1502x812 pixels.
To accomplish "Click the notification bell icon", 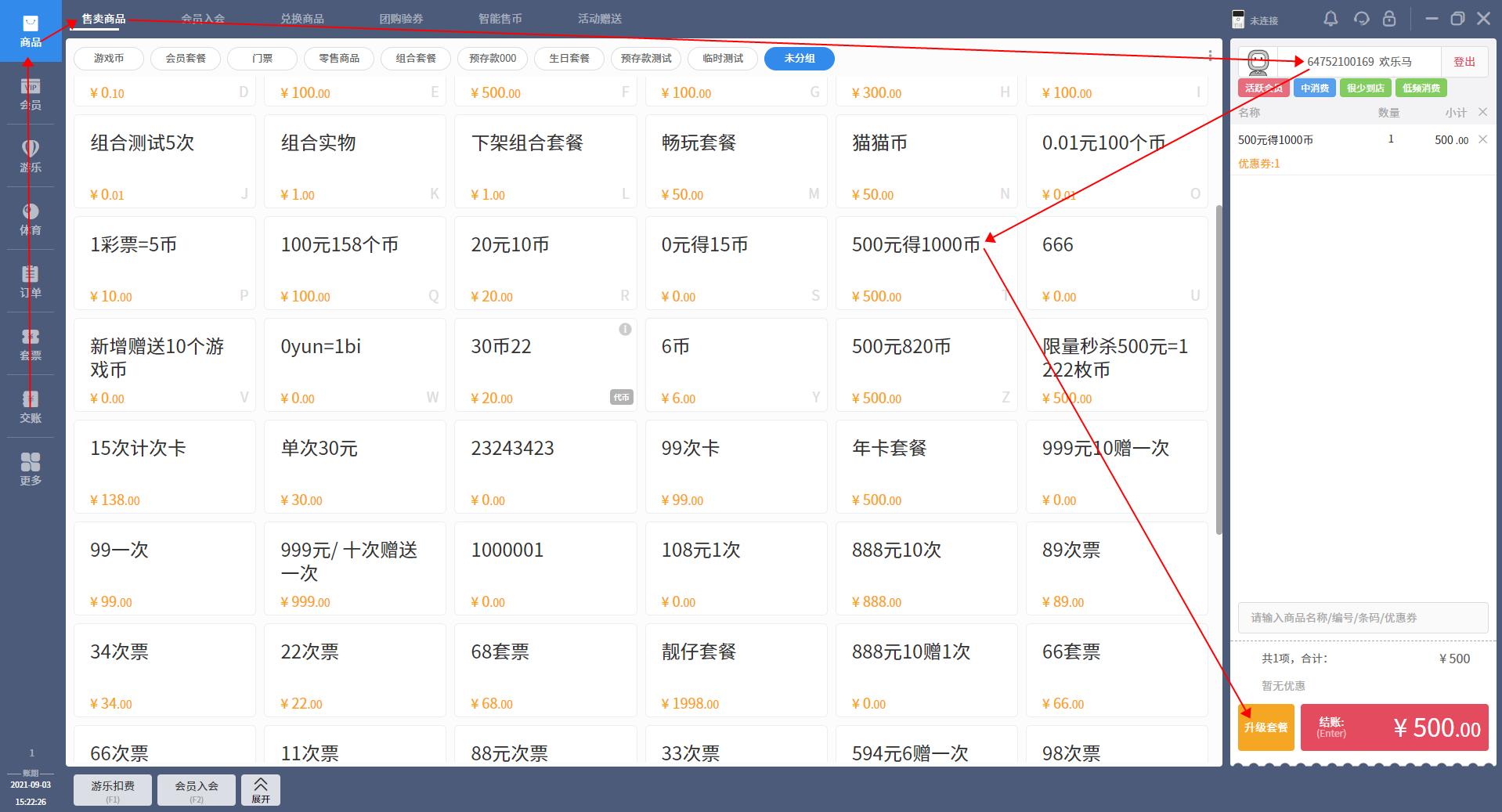I will [x=1330, y=19].
